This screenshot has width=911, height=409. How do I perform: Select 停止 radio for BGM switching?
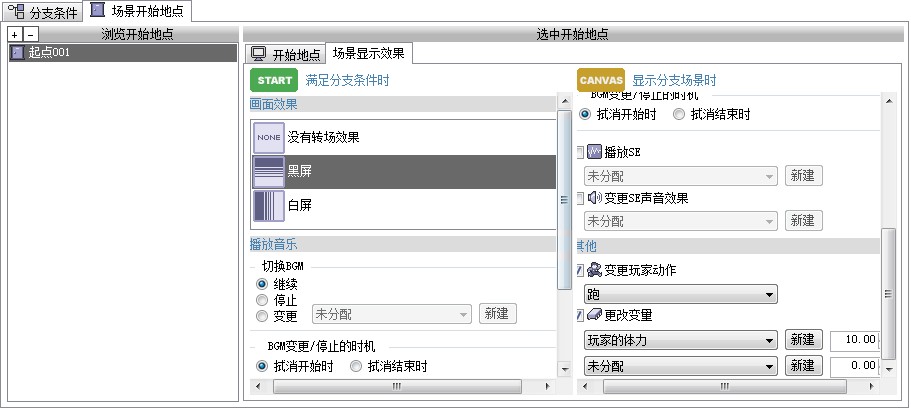262,300
